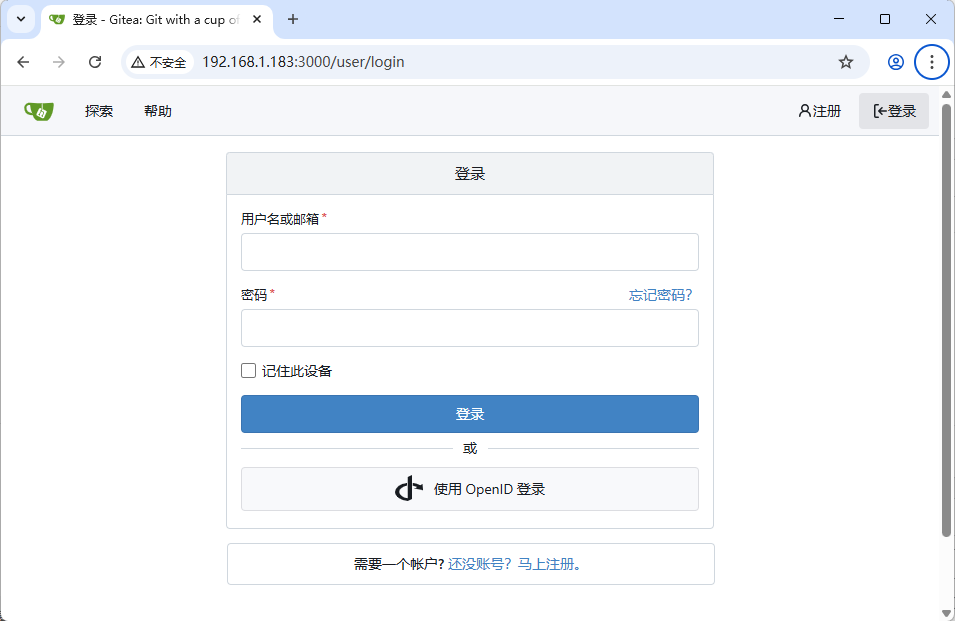The image size is (955, 622).
Task: Check the 记住此设备 checkbox
Action: click(248, 370)
